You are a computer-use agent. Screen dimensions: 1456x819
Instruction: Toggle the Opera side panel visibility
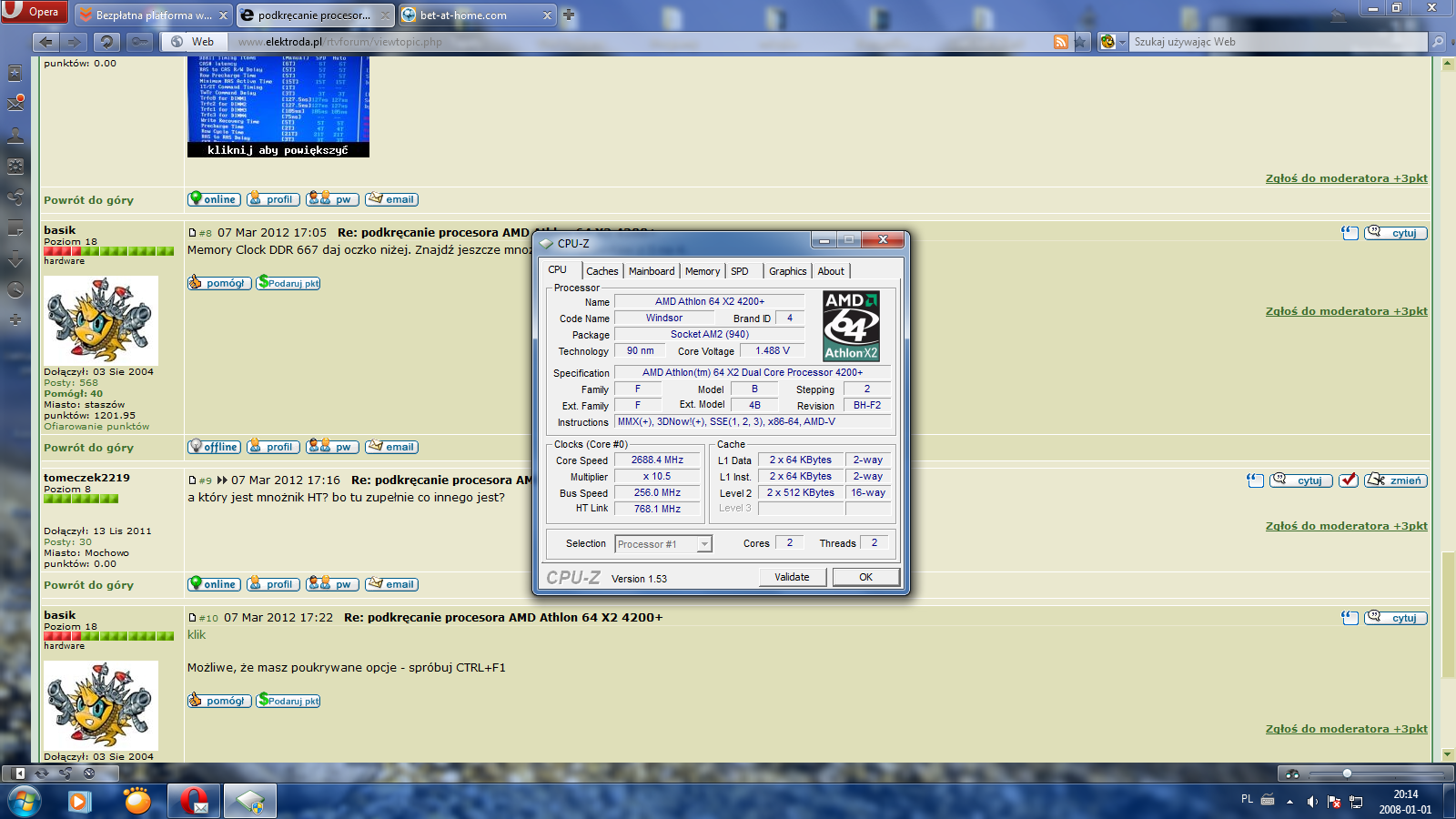[x=19, y=773]
